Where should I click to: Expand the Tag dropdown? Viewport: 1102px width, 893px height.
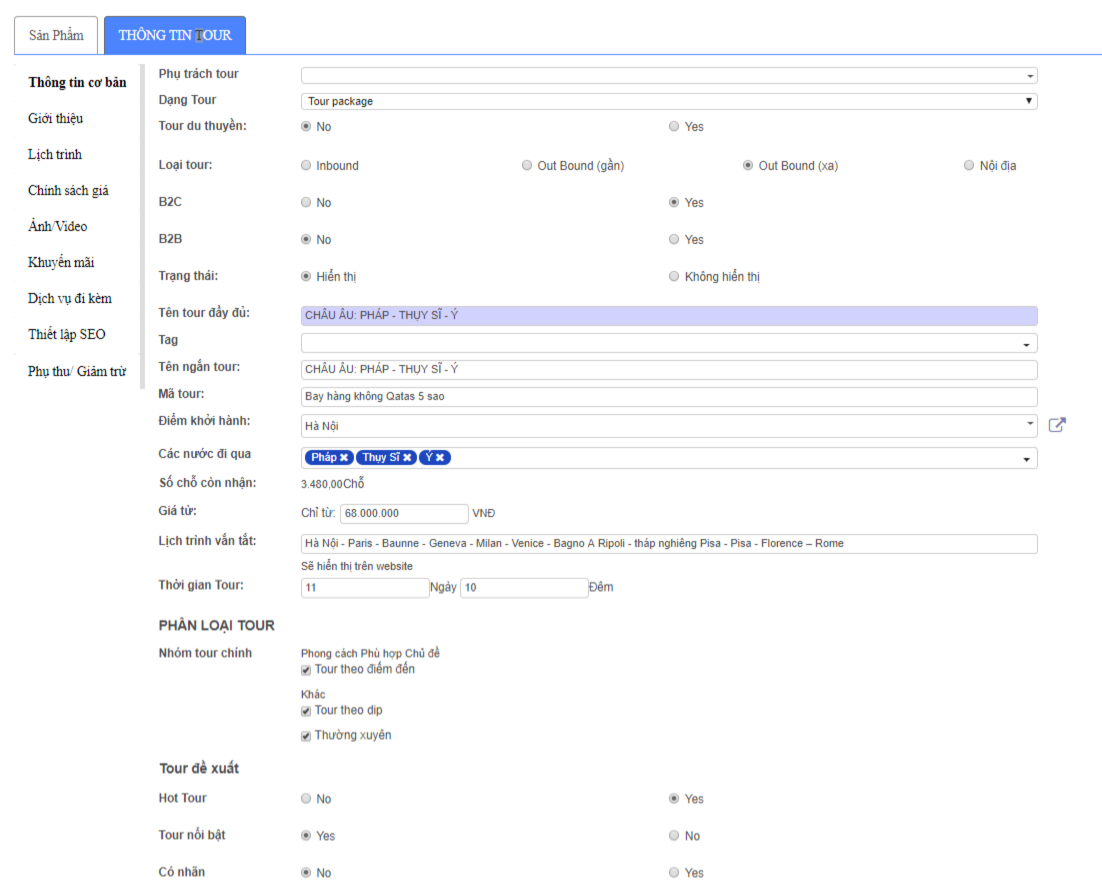click(669, 344)
